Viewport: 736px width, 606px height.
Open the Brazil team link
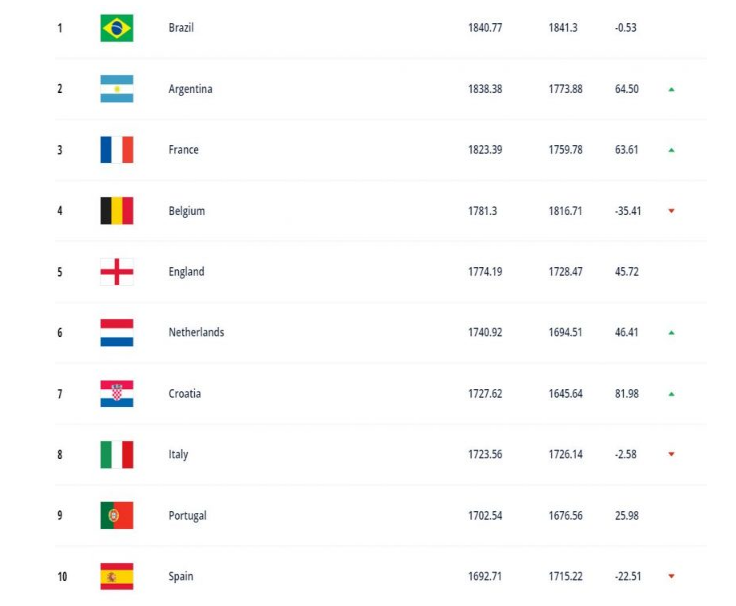(x=181, y=28)
